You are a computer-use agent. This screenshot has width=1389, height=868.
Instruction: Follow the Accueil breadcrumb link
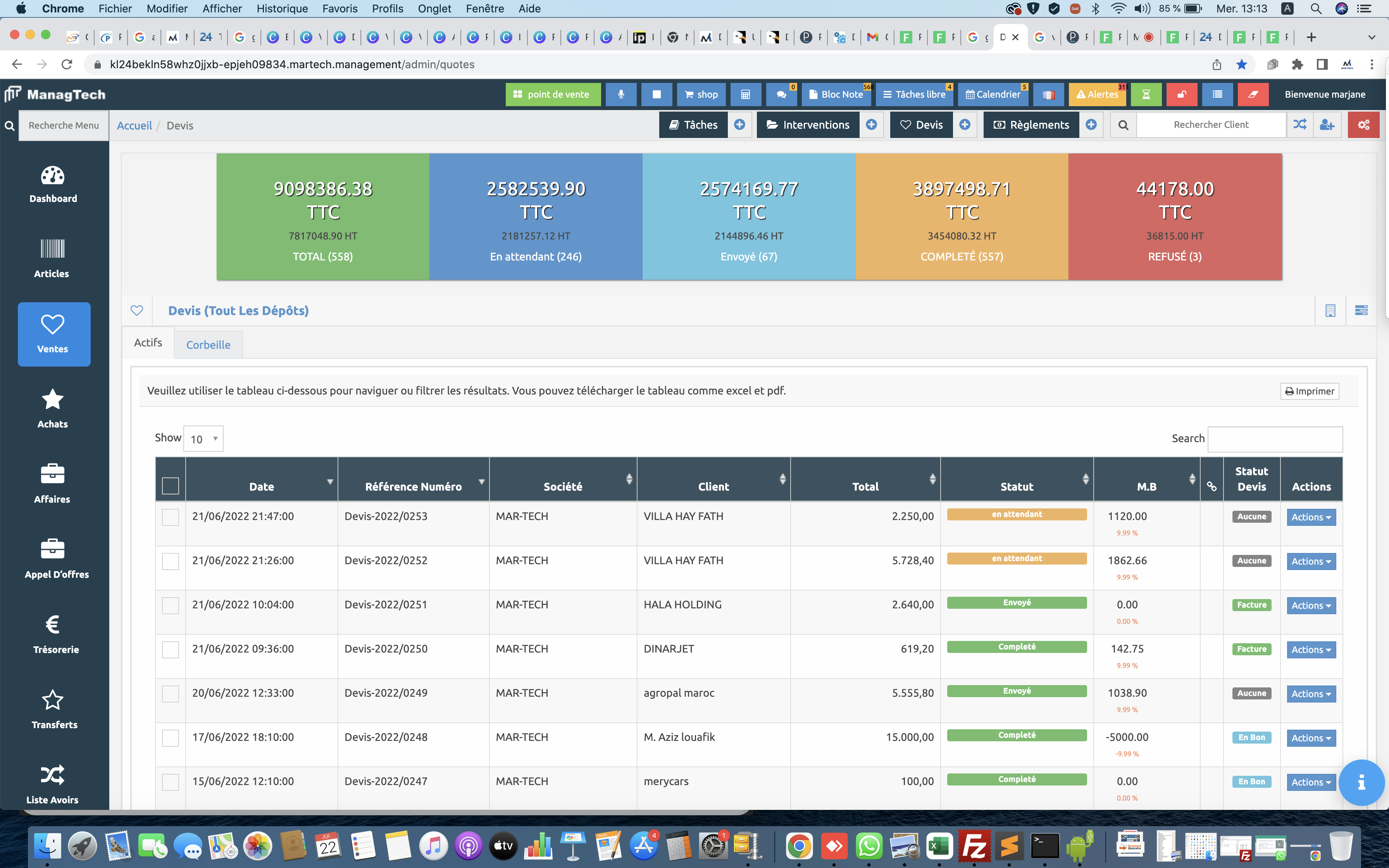click(x=134, y=125)
